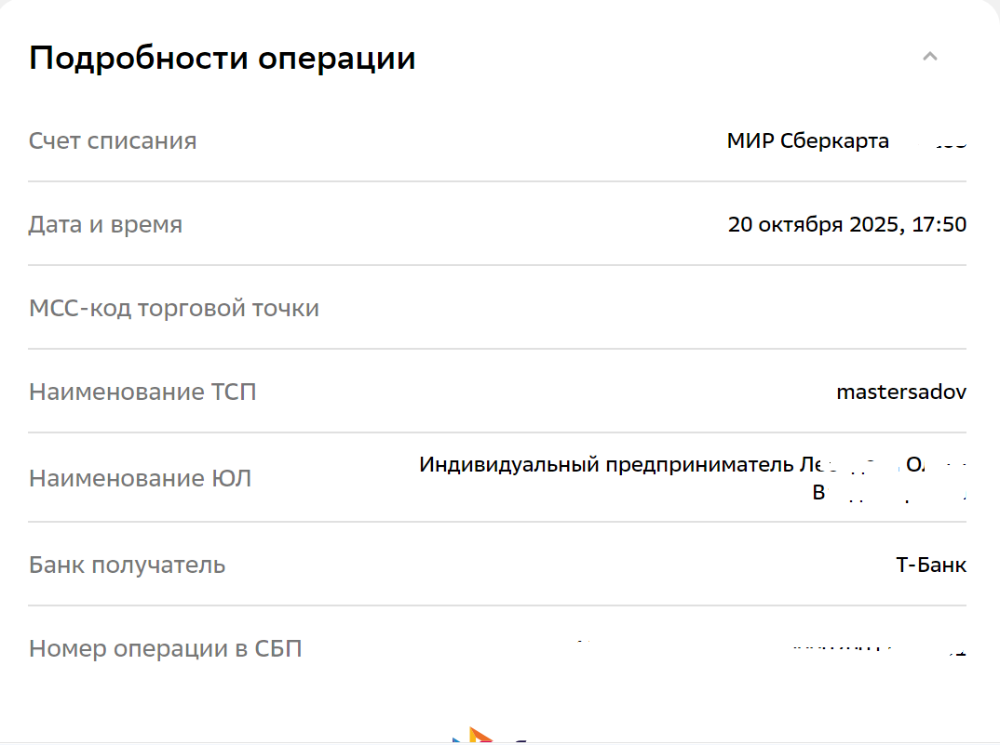The width and height of the screenshot is (1000, 745).
Task: Click the partially hidden СБП operation number
Action: click(x=870, y=650)
